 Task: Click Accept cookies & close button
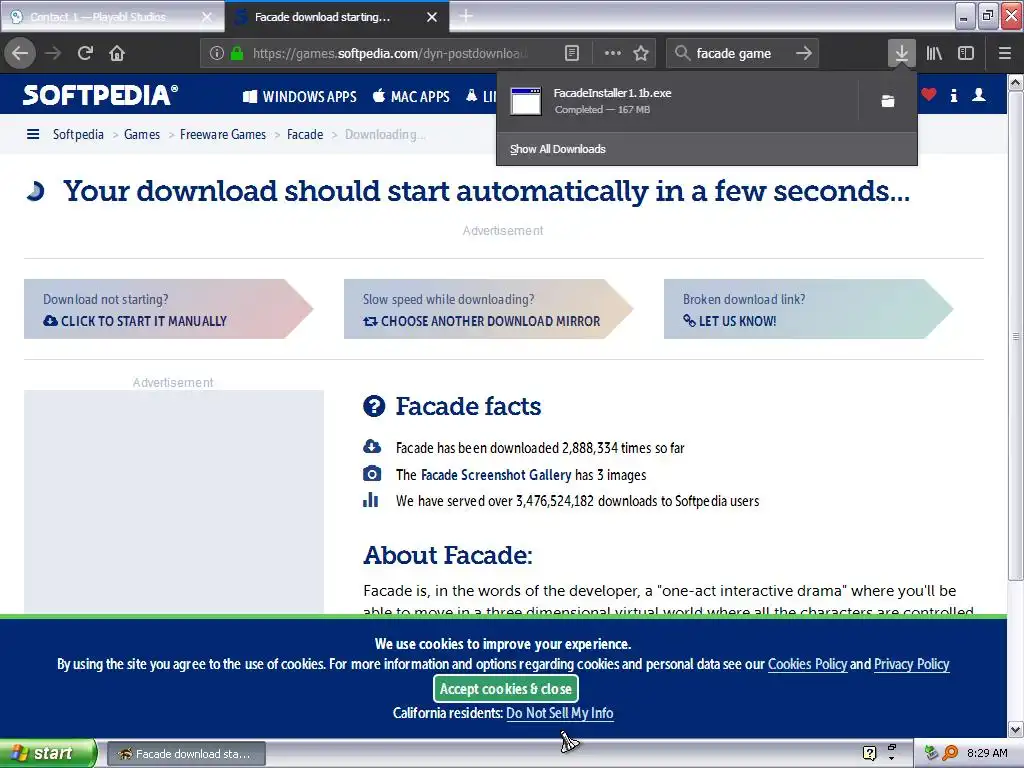[505, 689]
